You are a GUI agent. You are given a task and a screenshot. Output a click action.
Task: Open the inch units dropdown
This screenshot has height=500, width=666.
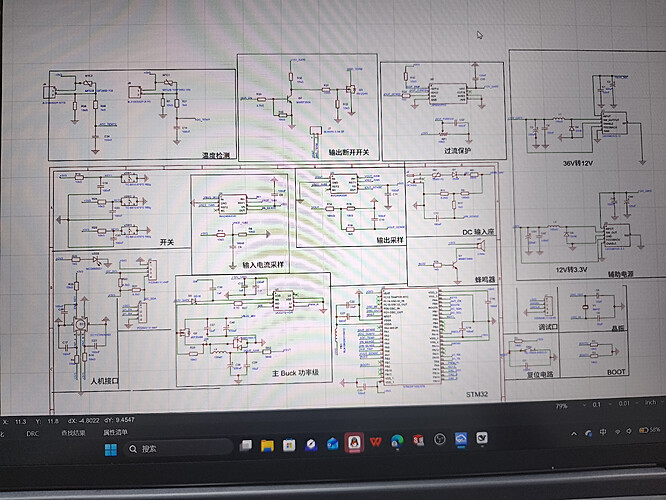[655, 402]
